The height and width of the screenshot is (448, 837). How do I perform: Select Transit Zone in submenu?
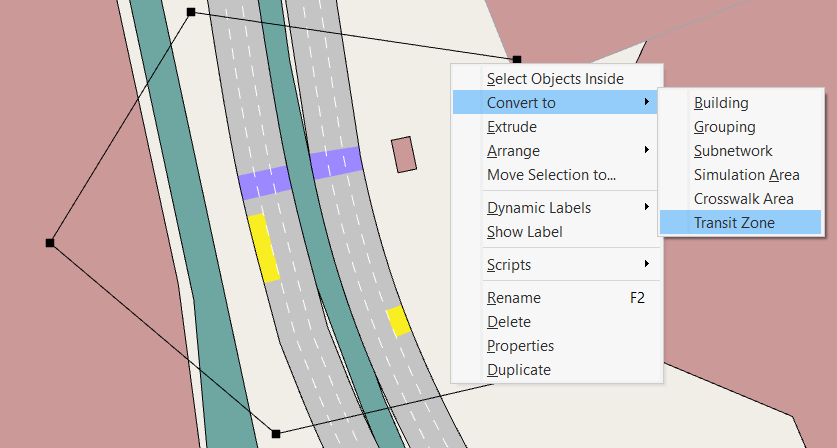734,223
